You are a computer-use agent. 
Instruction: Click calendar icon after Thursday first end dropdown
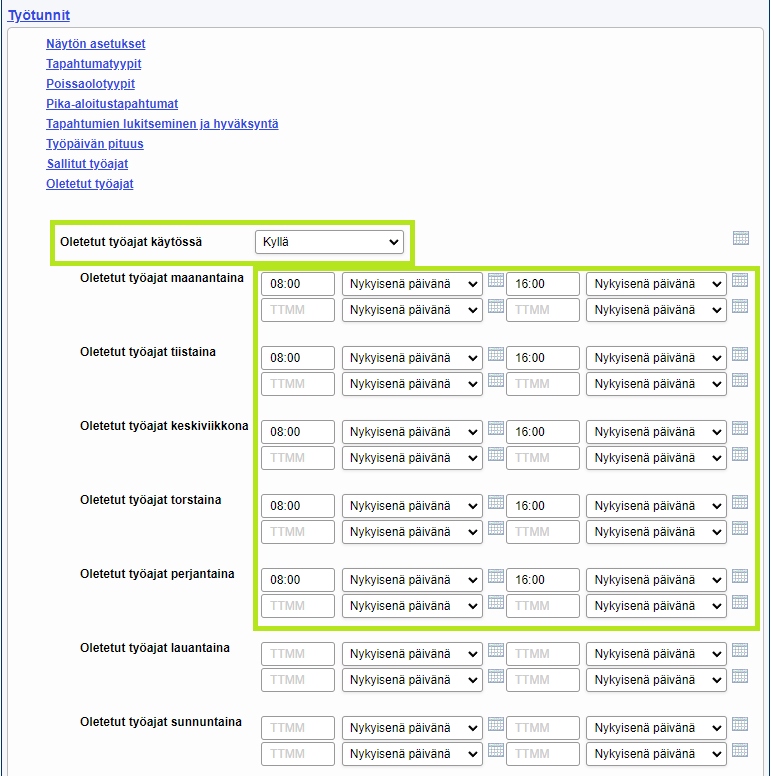click(740, 502)
